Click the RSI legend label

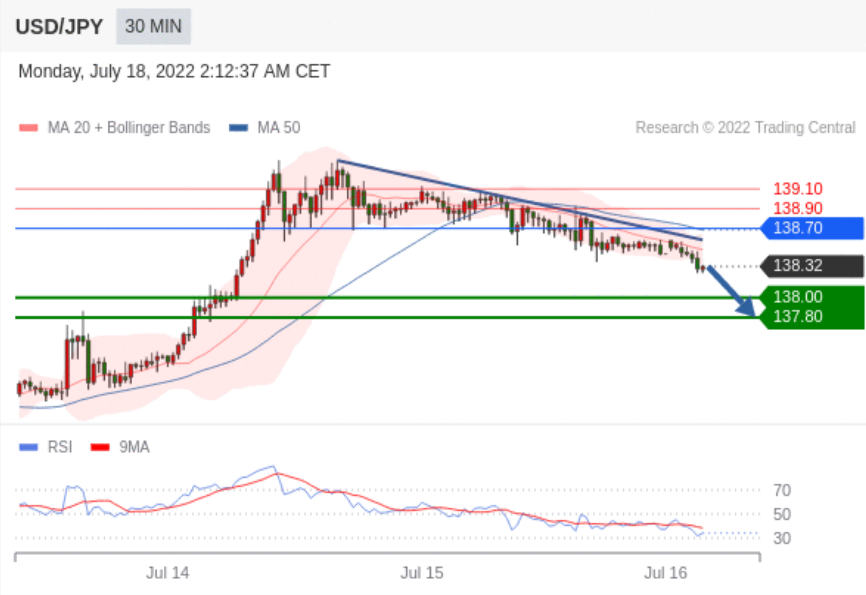[60, 447]
